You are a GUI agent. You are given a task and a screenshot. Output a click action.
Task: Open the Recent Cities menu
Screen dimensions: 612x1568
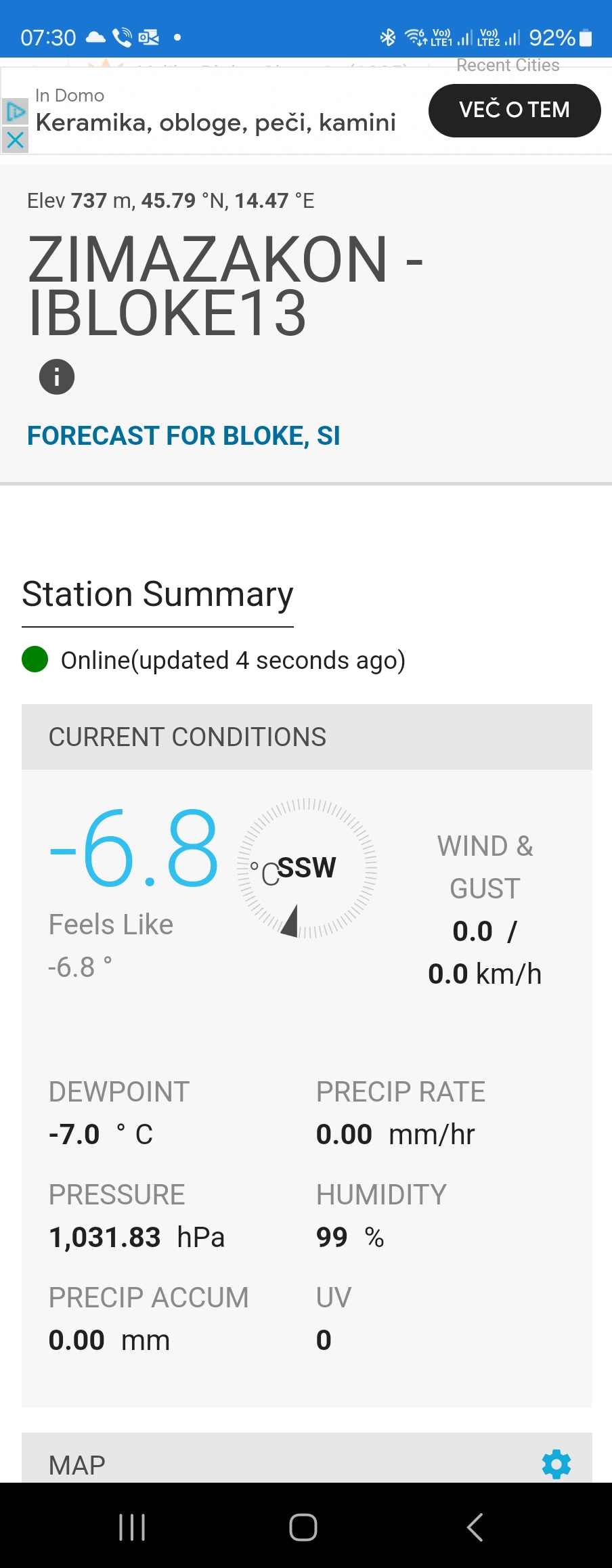[x=508, y=66]
